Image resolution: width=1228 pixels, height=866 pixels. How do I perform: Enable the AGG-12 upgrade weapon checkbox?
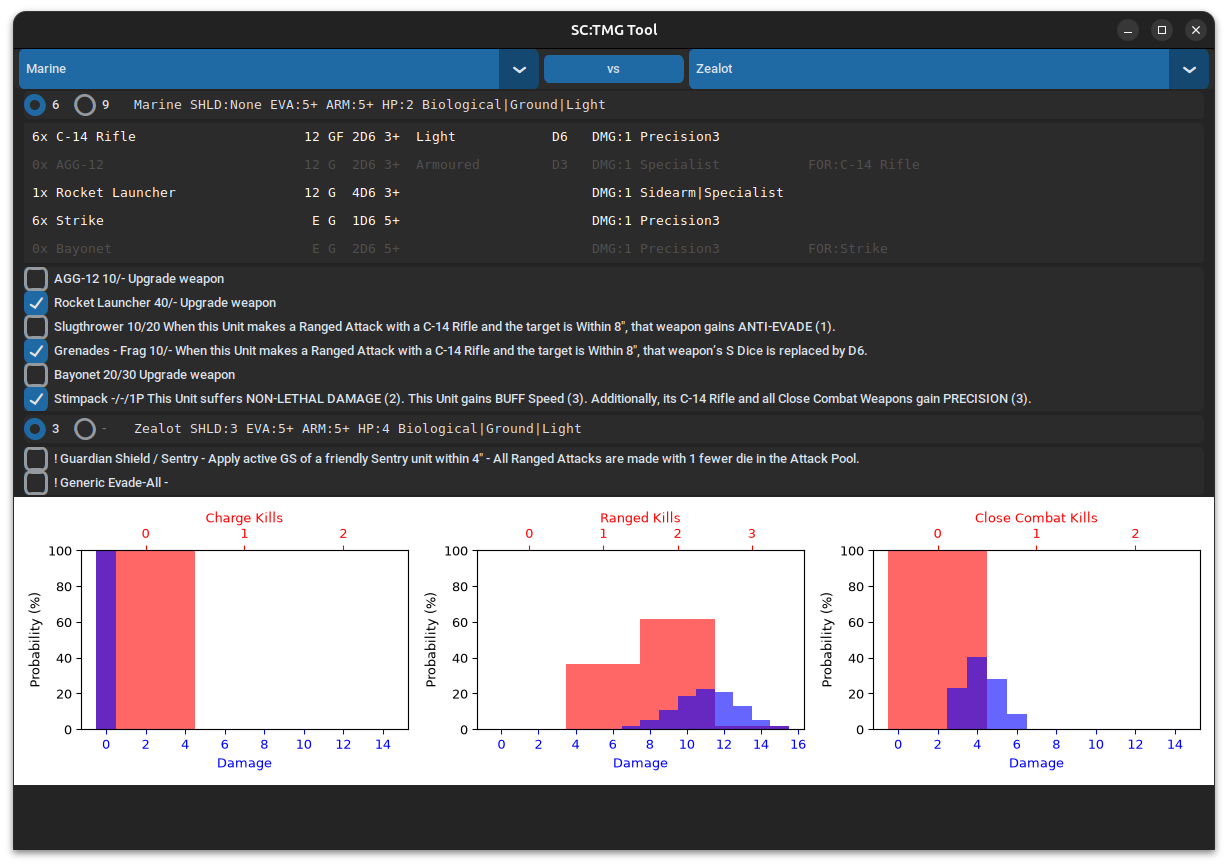point(36,279)
